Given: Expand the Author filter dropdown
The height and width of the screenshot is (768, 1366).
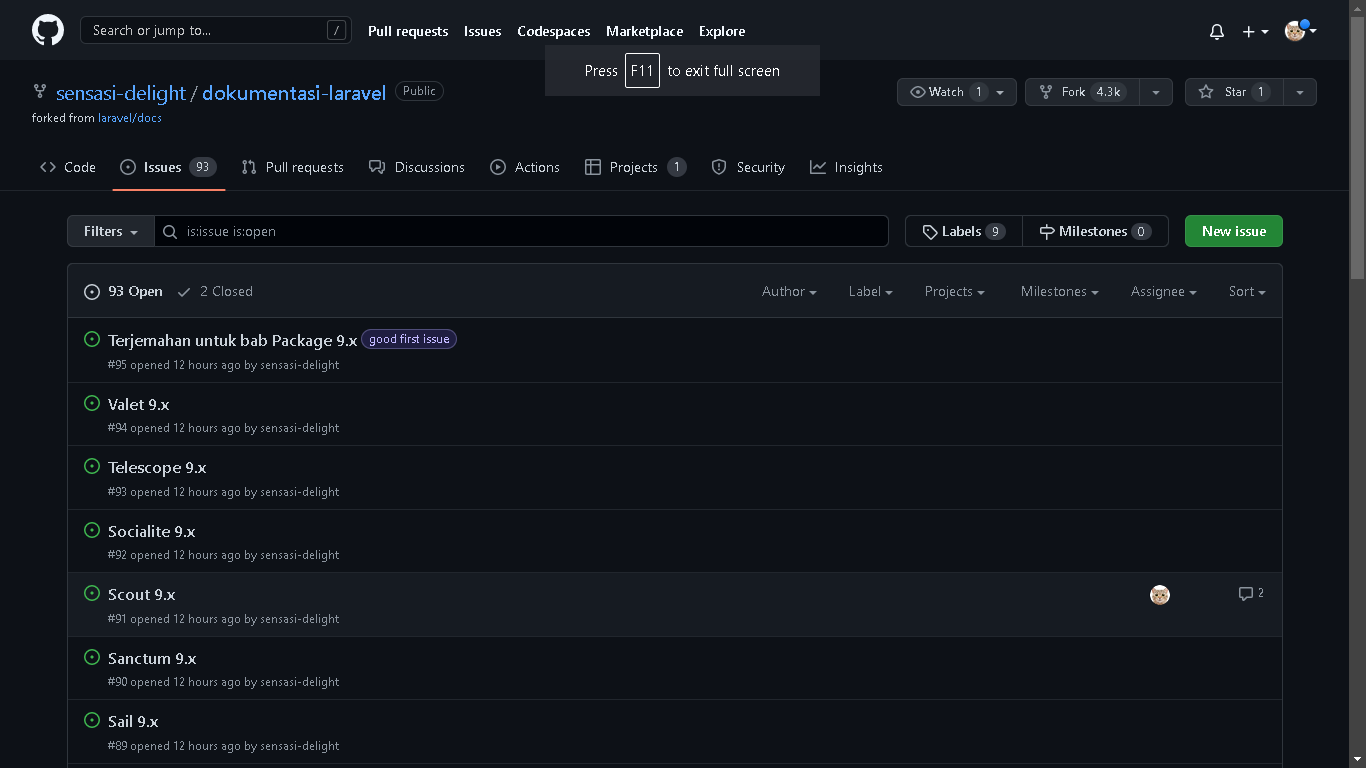Looking at the screenshot, I should [789, 291].
